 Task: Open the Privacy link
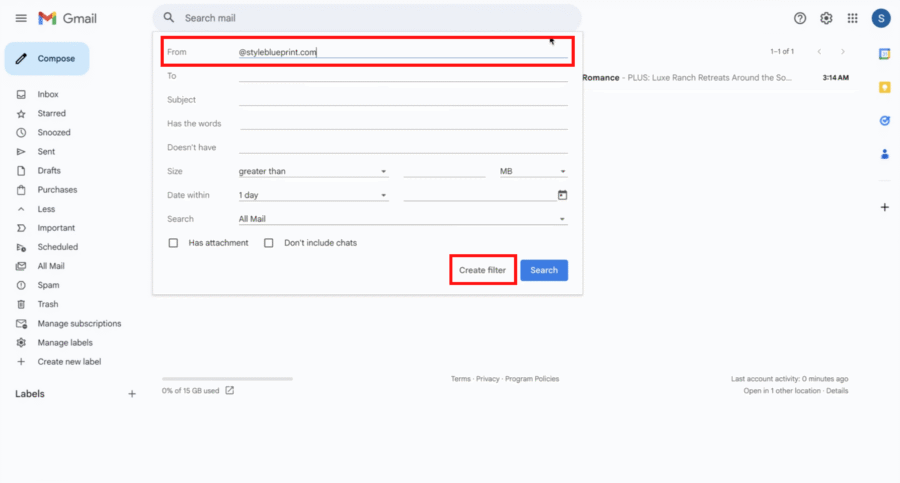tap(487, 379)
